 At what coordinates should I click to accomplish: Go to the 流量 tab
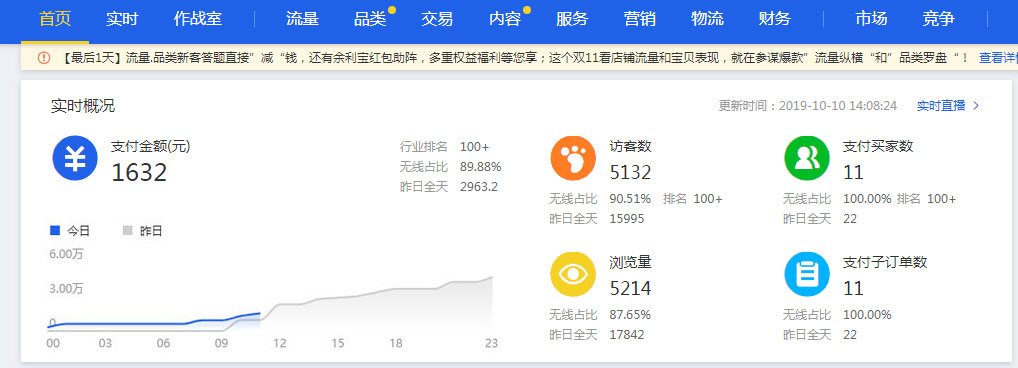(x=303, y=19)
